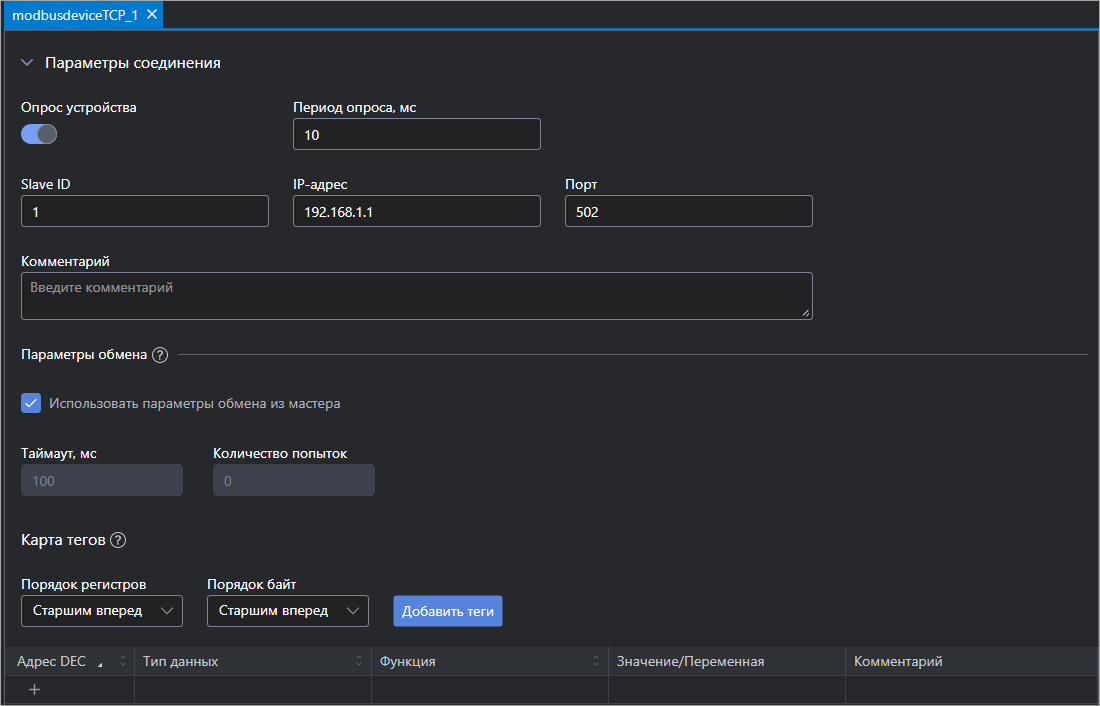Image resolution: width=1100 pixels, height=706 pixels.
Task: Open help icon next to Параметры обмена
Action: 160,355
